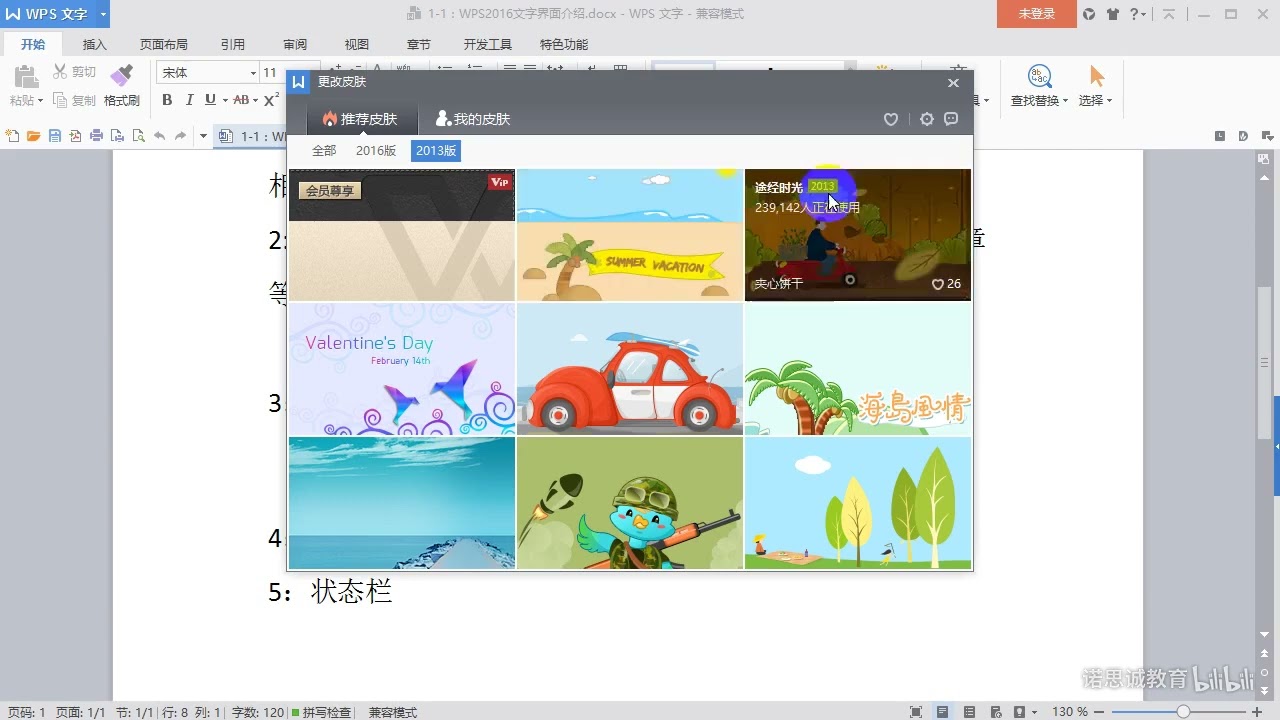Select the bird soldier skin thumbnail
The image size is (1280, 720).
[630, 503]
